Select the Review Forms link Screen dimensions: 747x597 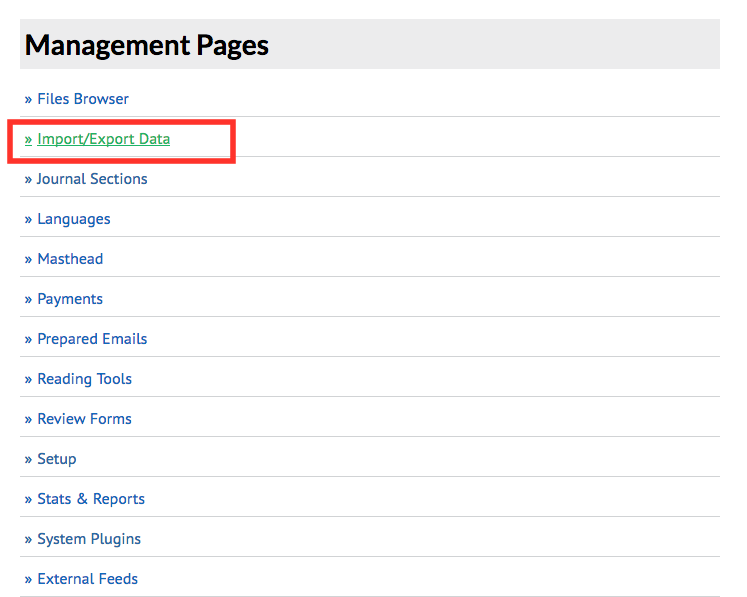[x=84, y=419]
